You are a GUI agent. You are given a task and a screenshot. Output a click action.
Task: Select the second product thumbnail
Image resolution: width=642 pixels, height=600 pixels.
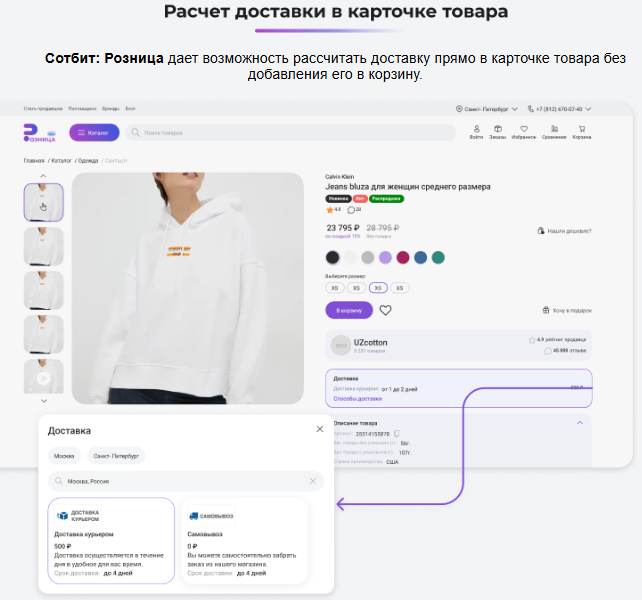(43, 247)
